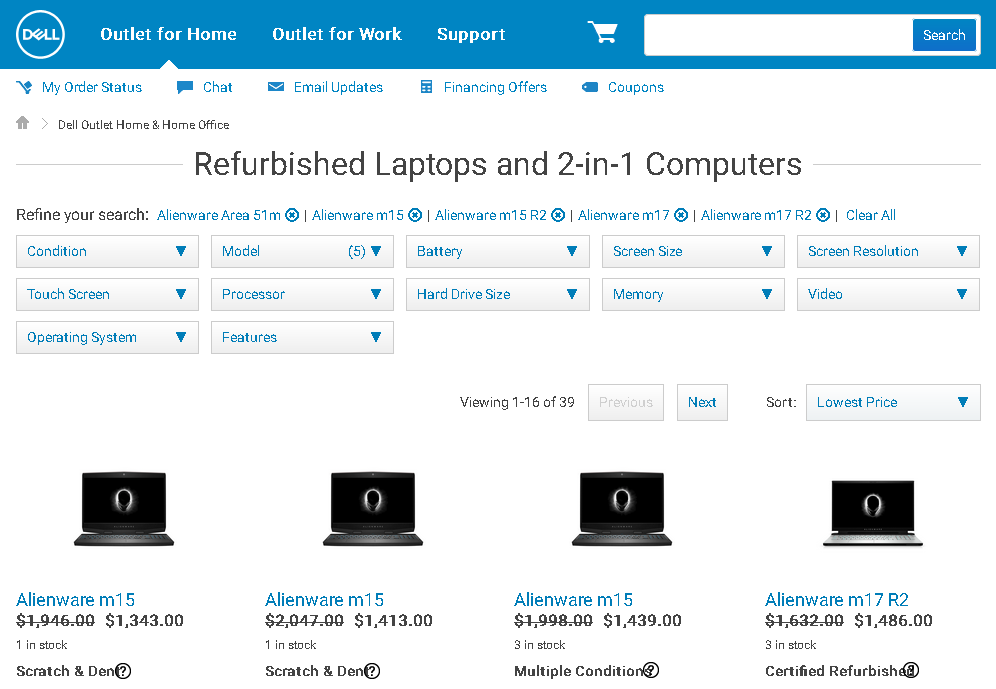This screenshot has height=689, width=996.
Task: Remove the Alienware m15 R2 filter
Action: click(x=558, y=215)
